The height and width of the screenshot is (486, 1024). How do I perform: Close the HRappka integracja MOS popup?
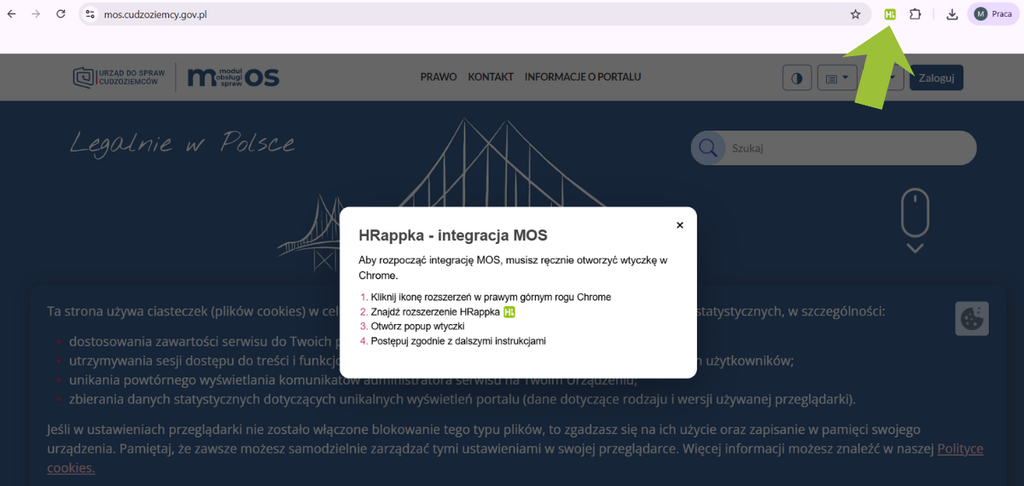click(680, 225)
